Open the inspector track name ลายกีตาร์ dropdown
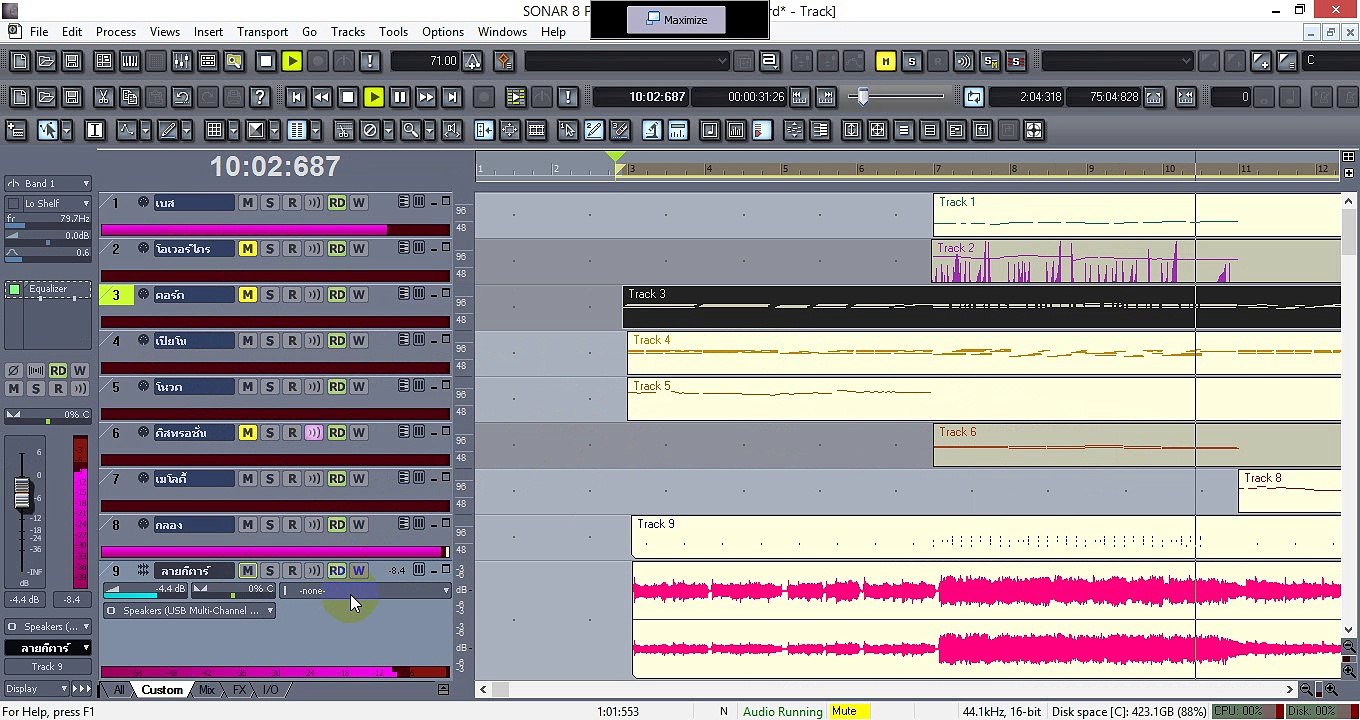This screenshot has height=720, width=1360. click(48, 648)
